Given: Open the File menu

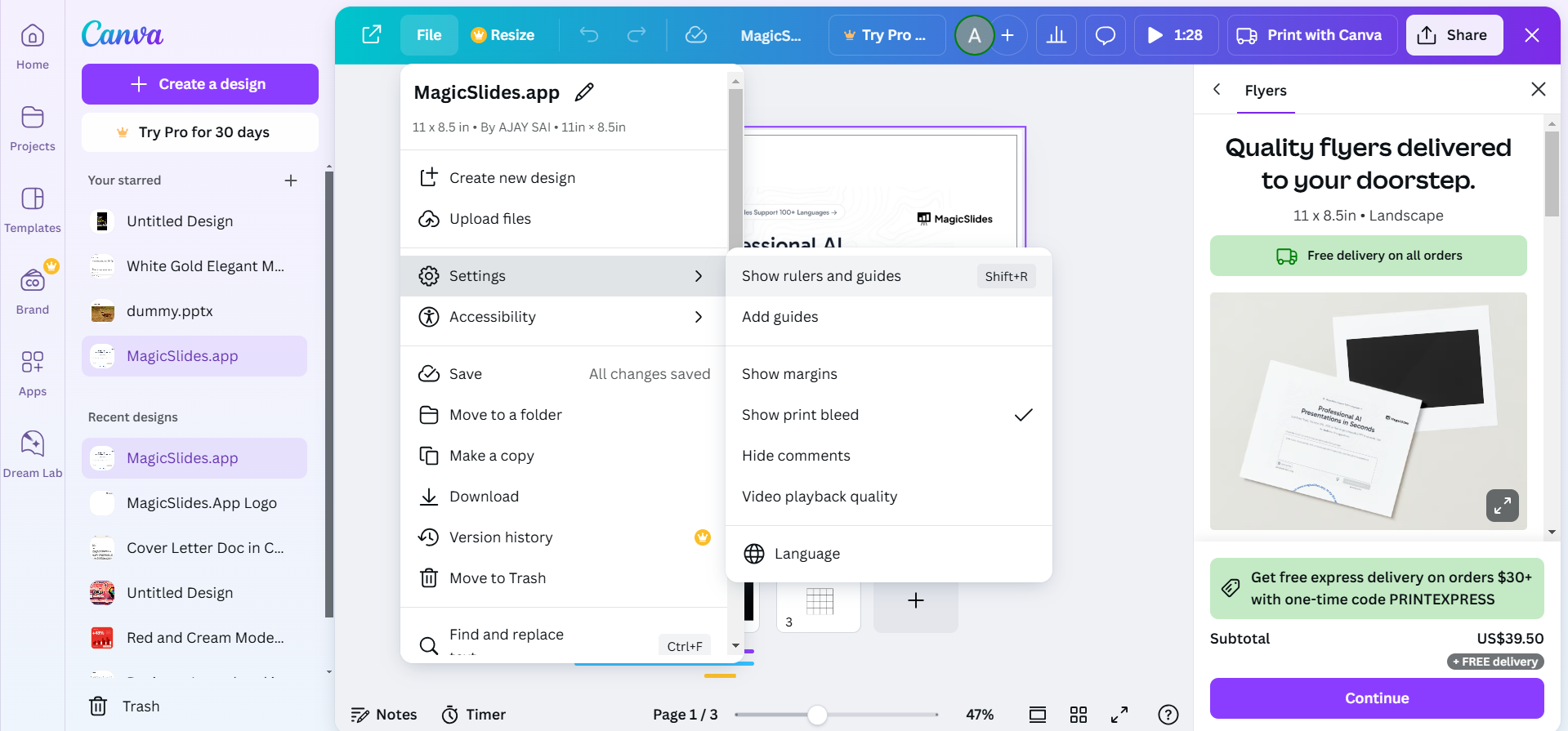Looking at the screenshot, I should (429, 35).
